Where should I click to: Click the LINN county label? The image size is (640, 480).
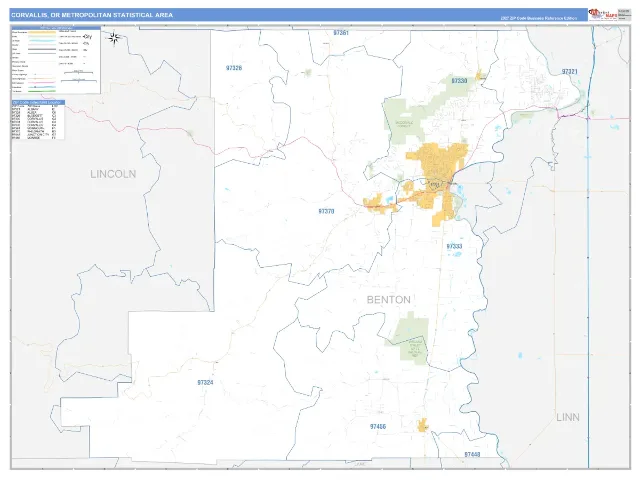pos(568,418)
